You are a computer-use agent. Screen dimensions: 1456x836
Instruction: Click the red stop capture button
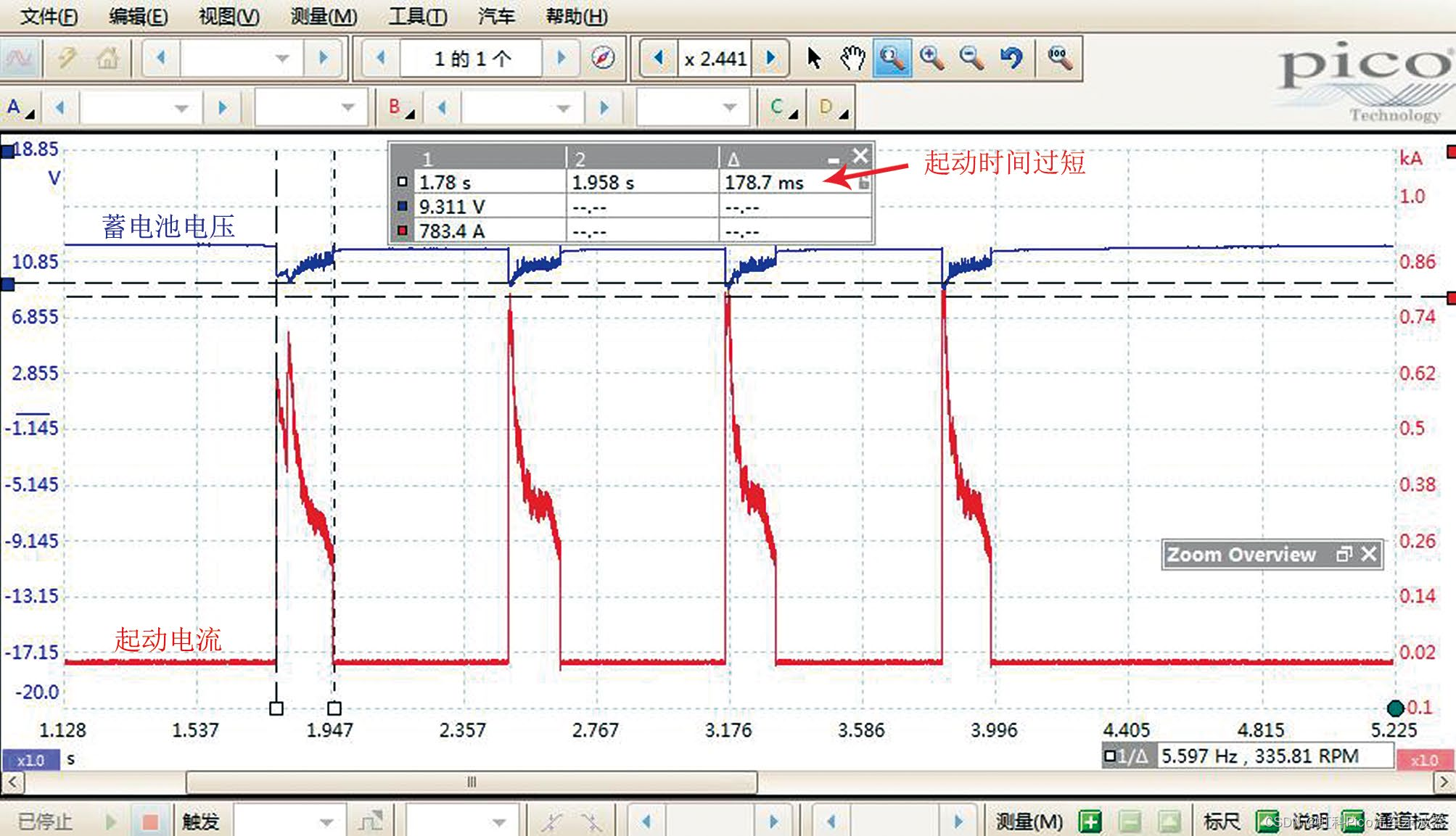coord(150,821)
